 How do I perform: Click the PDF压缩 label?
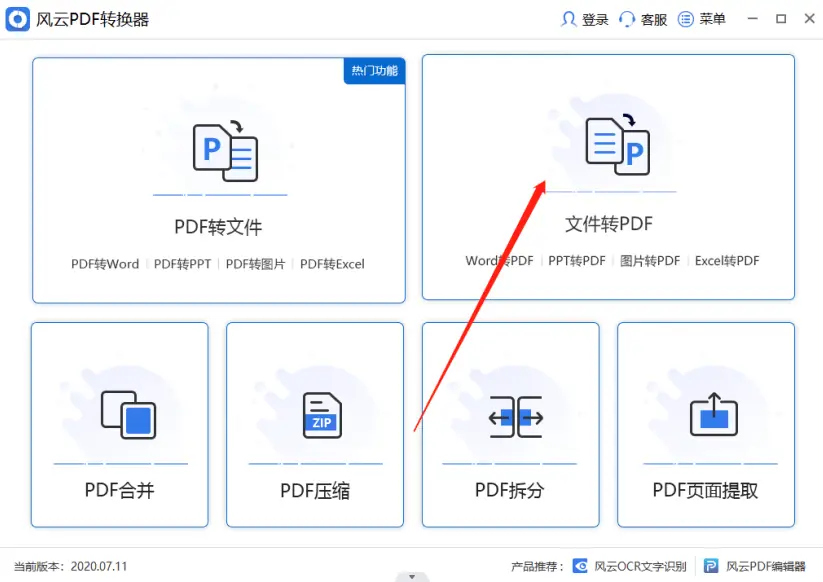[315, 491]
